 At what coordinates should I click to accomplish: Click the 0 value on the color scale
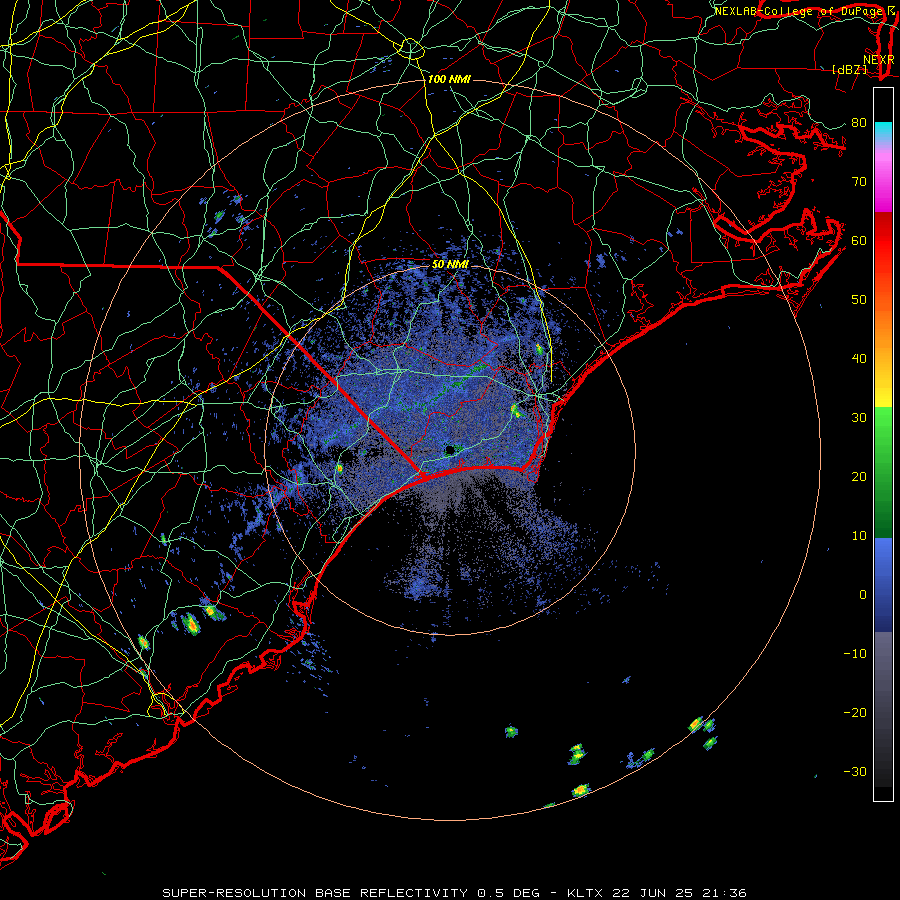pos(863,595)
